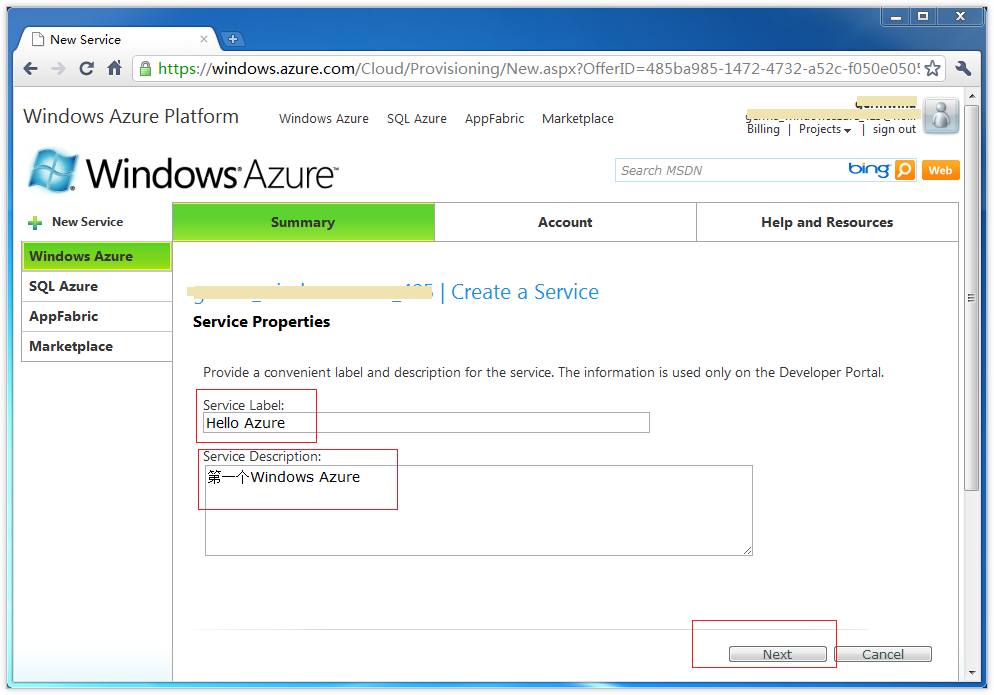Switch to the Account tab

[x=565, y=222]
